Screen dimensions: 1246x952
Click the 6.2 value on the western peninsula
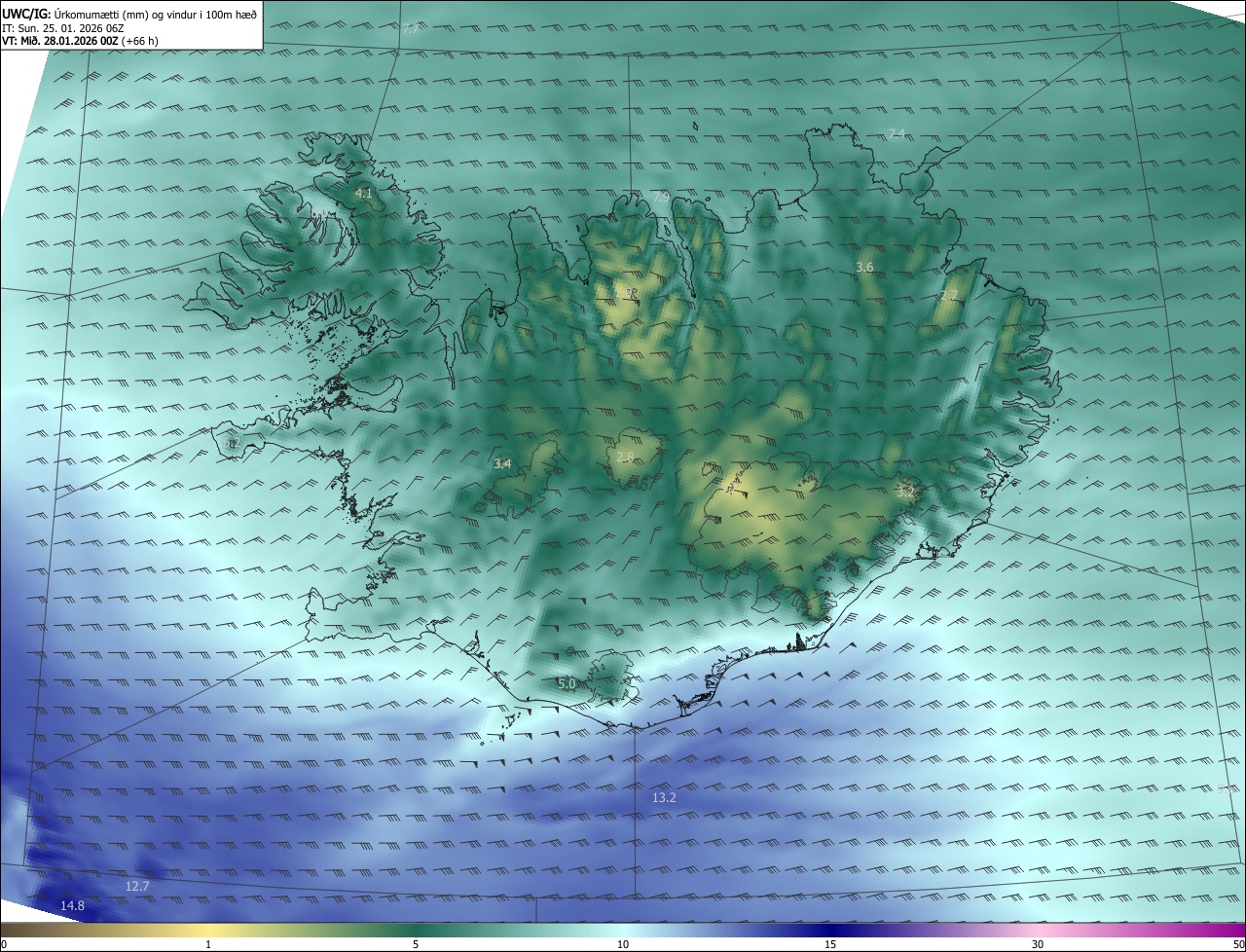pos(231,443)
